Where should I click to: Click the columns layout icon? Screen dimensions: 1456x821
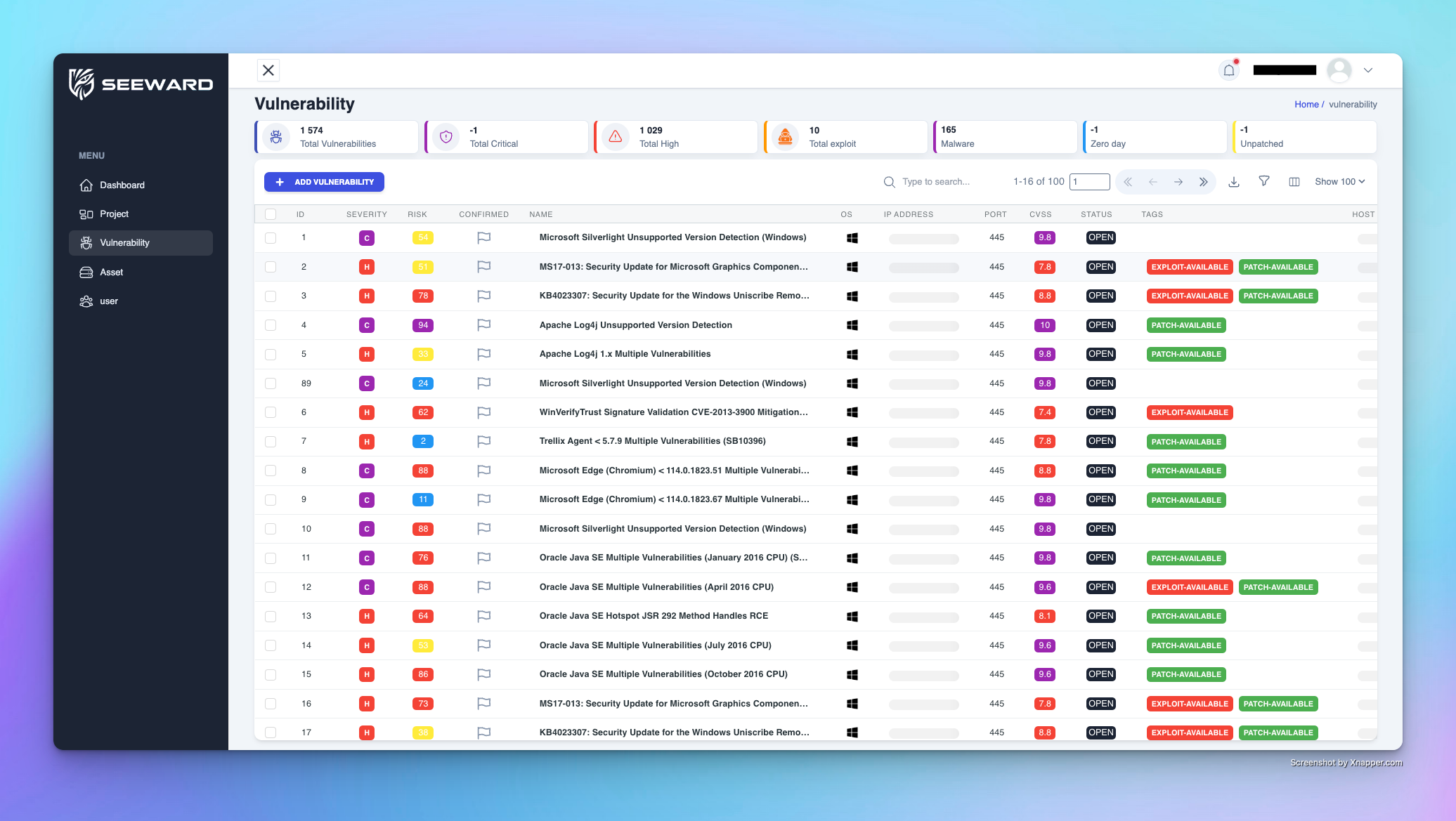(x=1294, y=182)
